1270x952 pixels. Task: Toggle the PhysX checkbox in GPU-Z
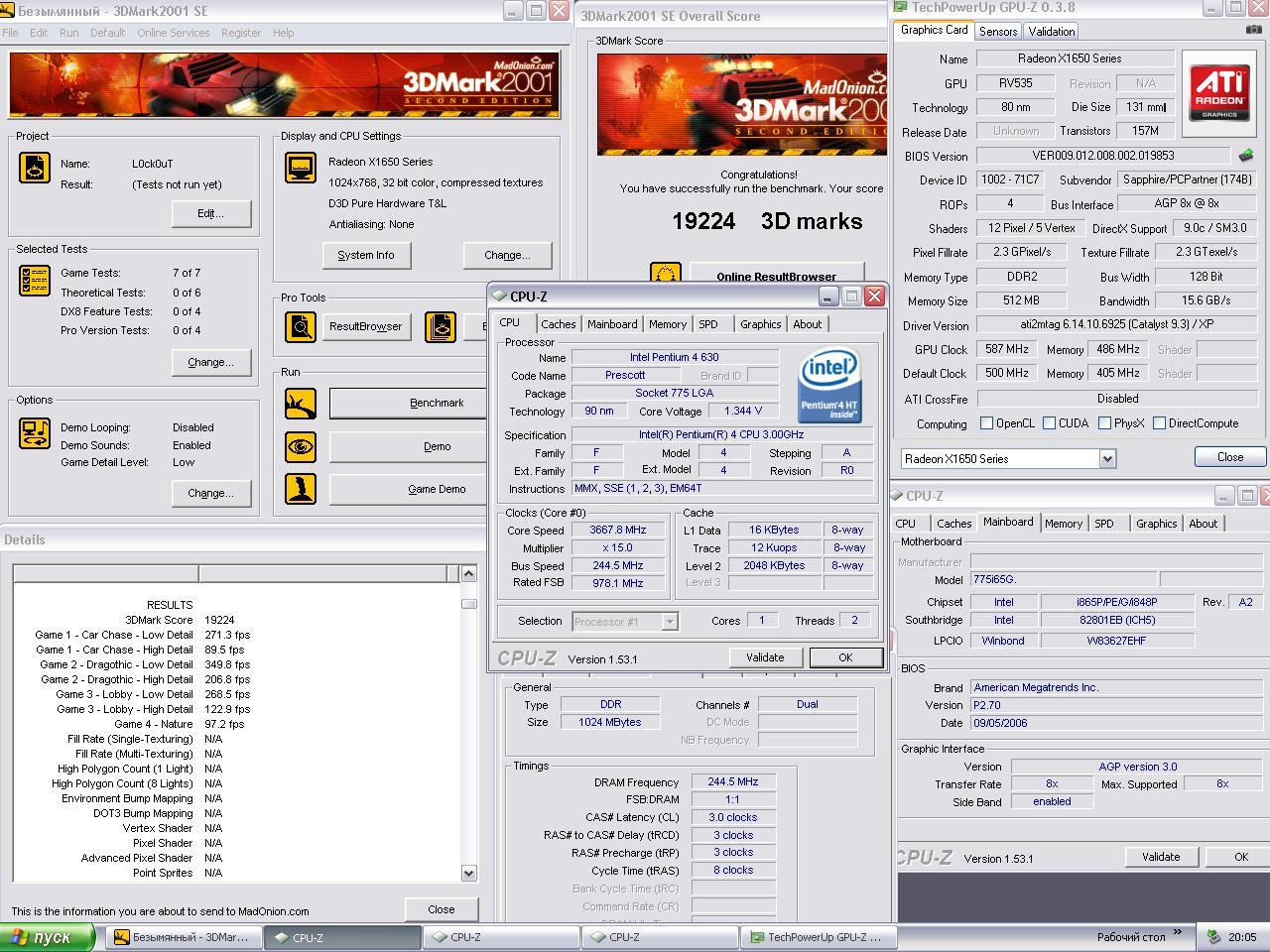(1104, 423)
